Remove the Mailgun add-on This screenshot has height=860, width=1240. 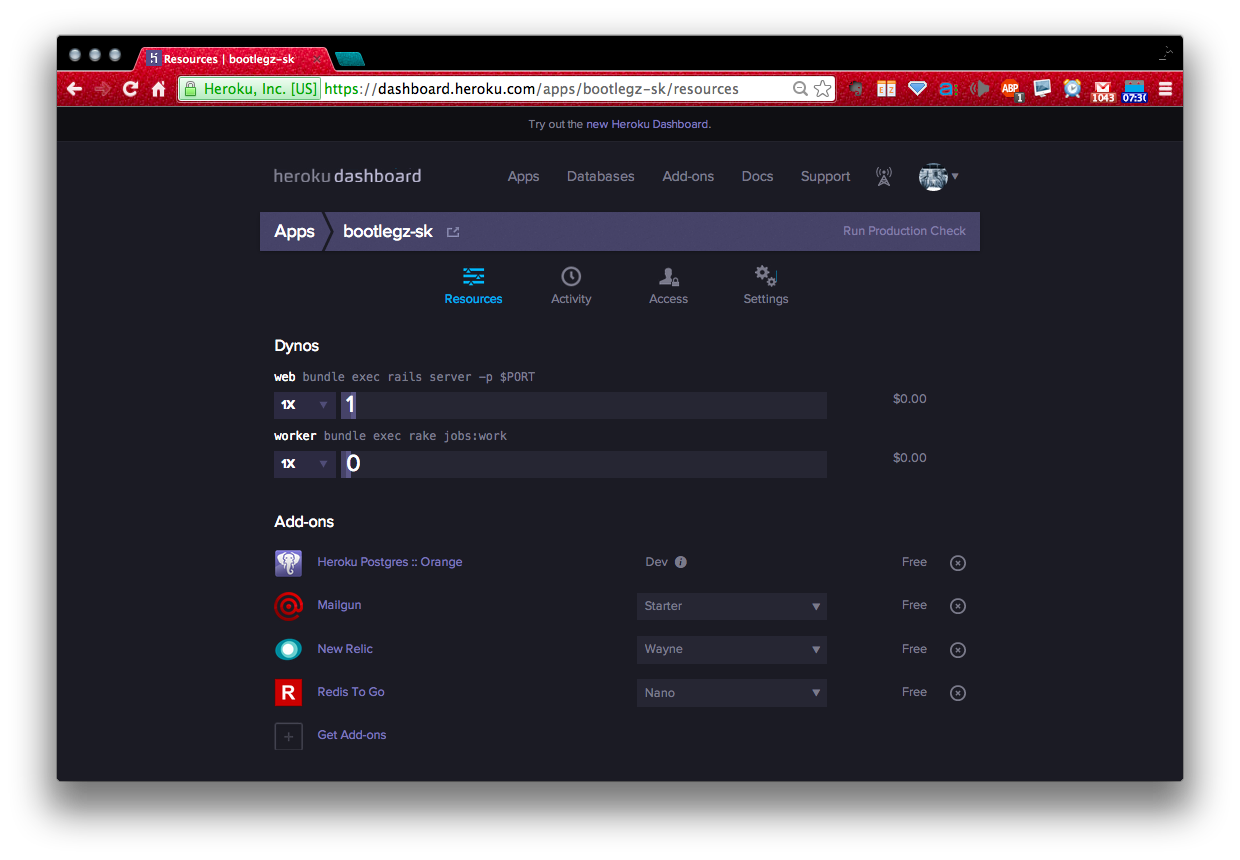(957, 606)
